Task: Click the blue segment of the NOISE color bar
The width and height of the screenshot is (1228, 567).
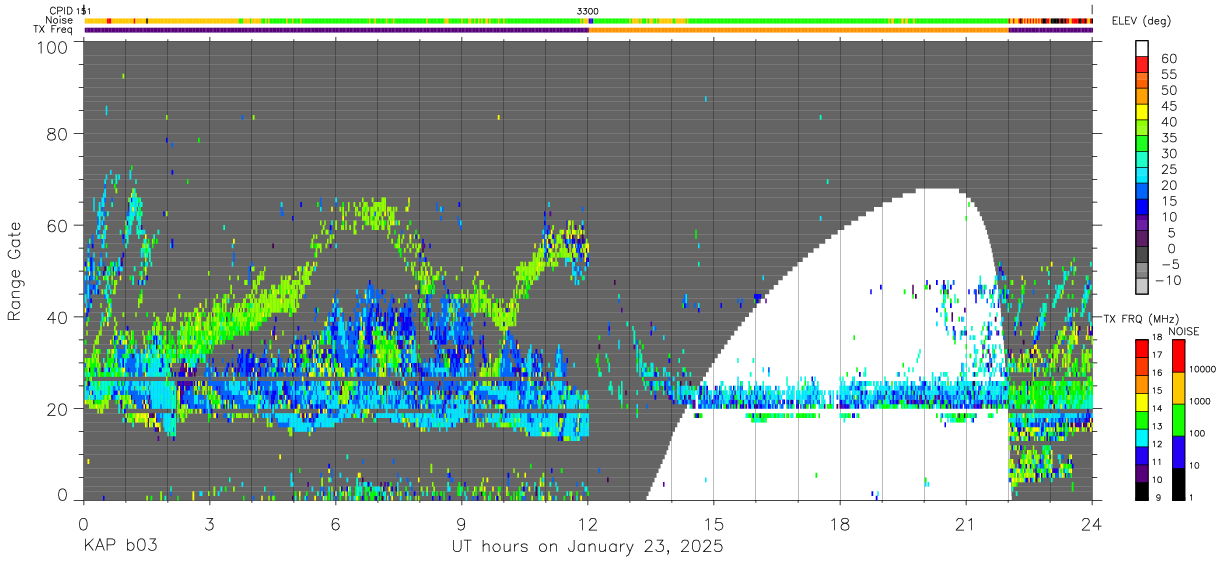Action: [x=1178, y=451]
